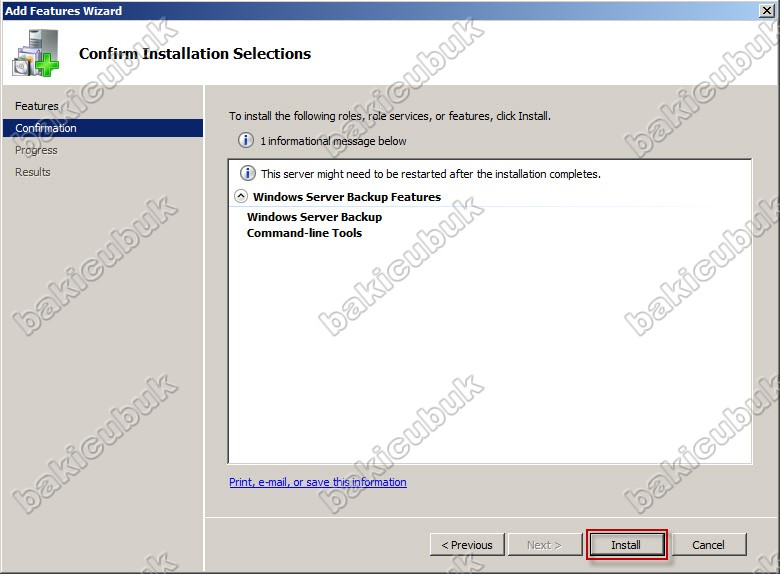Go back with the Previous button

pos(467,545)
